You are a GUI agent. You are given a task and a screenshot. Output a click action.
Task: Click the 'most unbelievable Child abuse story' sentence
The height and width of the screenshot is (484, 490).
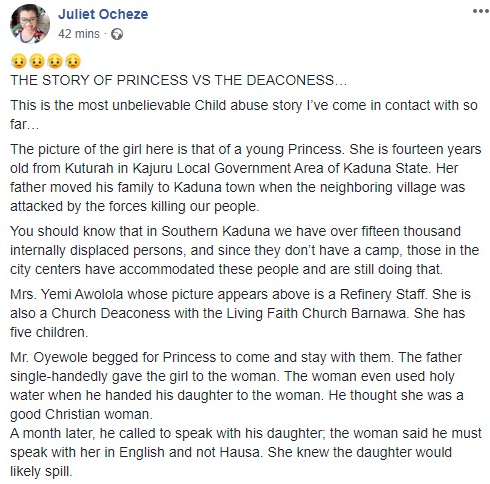point(244,115)
